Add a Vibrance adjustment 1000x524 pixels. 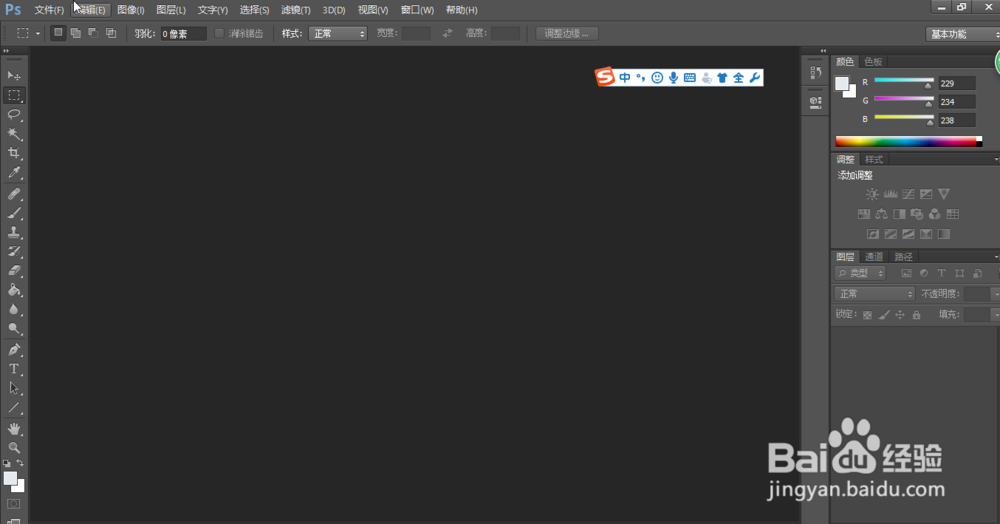(944, 194)
